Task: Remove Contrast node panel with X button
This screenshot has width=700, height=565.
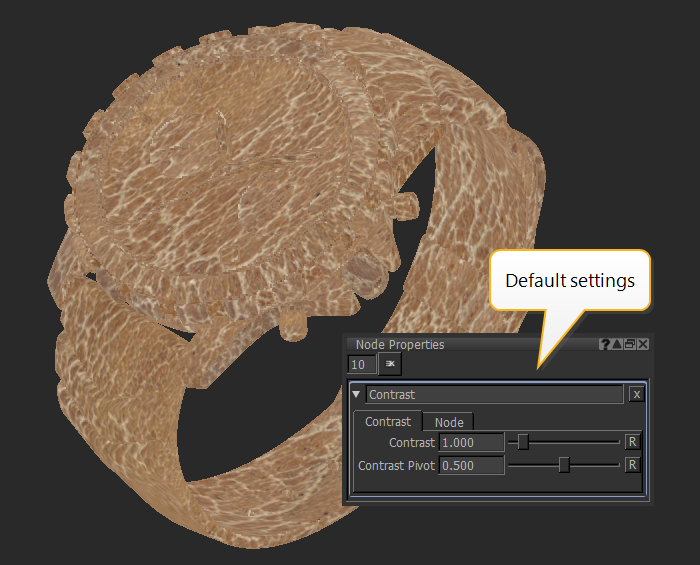Action: [637, 395]
